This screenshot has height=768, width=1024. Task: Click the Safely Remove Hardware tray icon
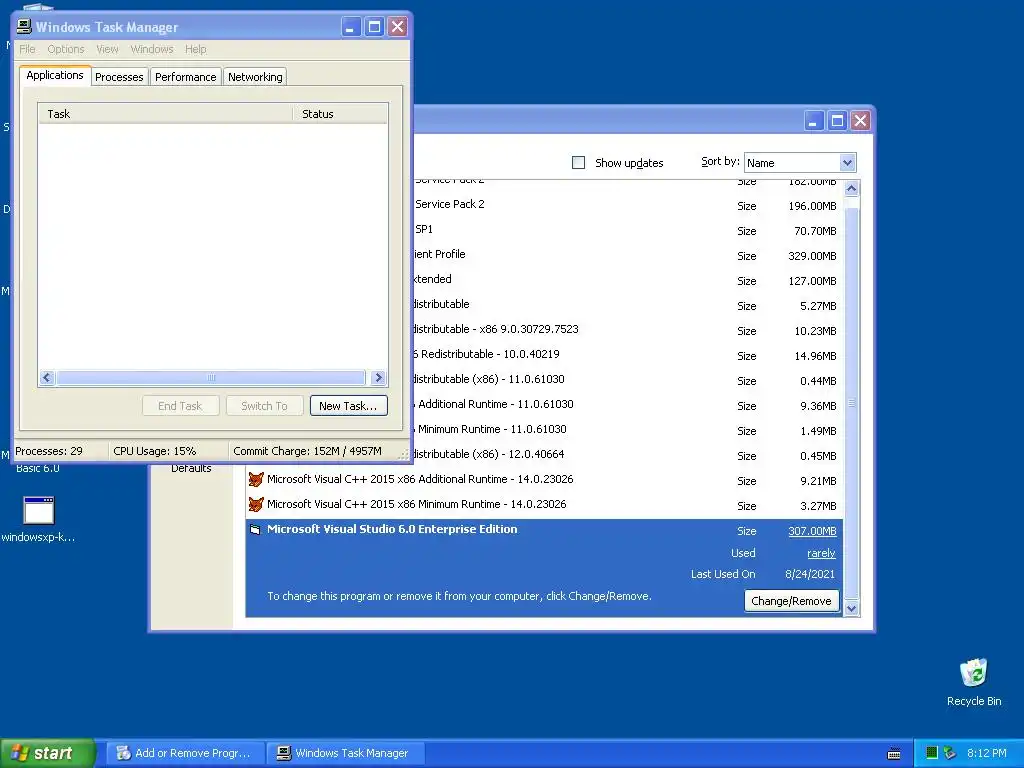[950, 753]
